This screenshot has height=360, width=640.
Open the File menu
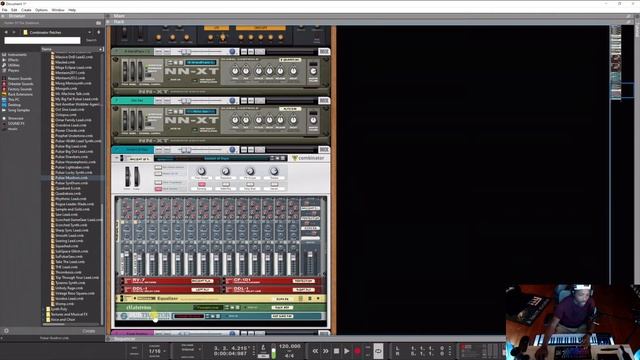coord(4,10)
